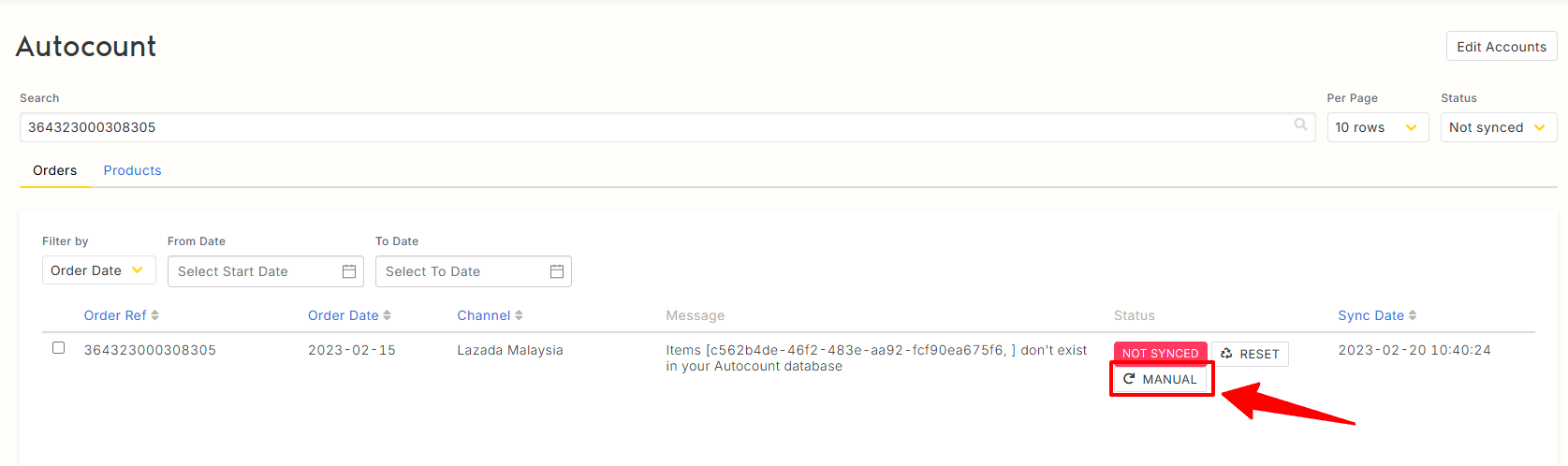Click the Select To Date field
The height and width of the screenshot is (466, 1568).
coord(459,271)
